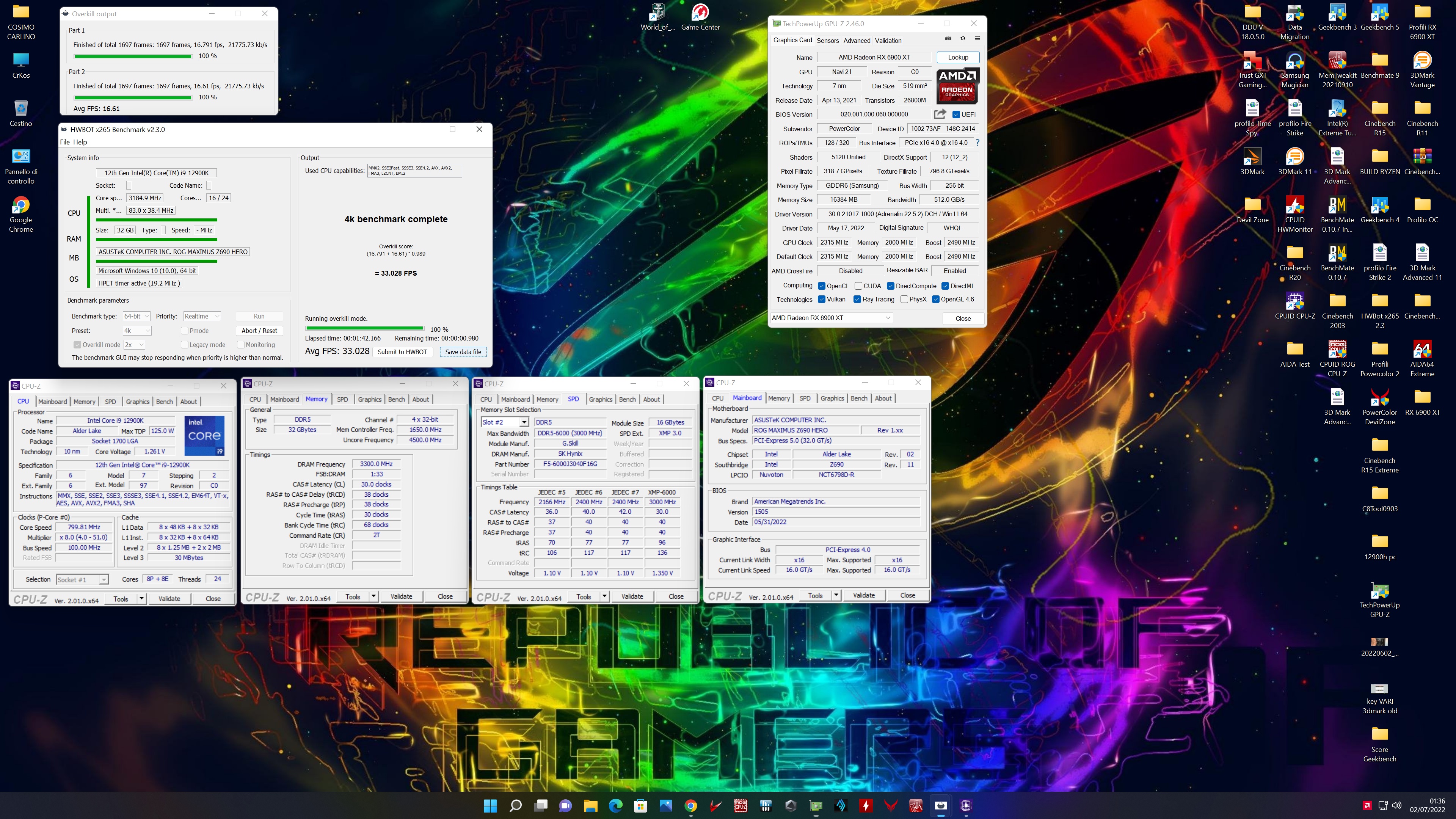Click the Running overkill mode progress bar

pos(364,328)
